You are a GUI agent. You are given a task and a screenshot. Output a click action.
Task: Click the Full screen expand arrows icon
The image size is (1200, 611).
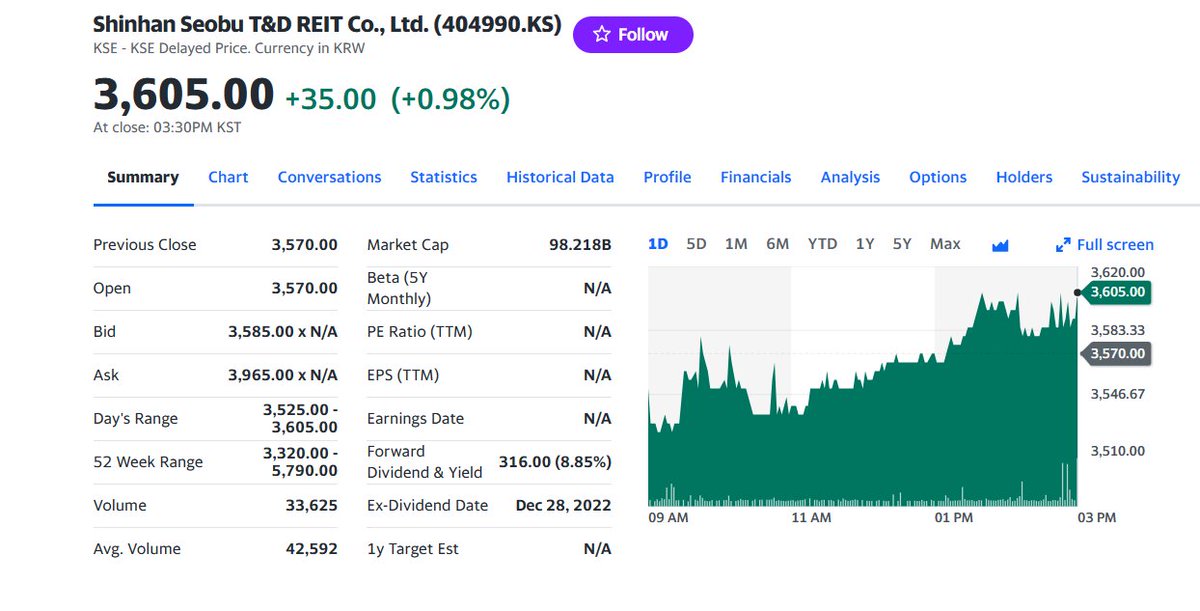pyautogui.click(x=1063, y=245)
